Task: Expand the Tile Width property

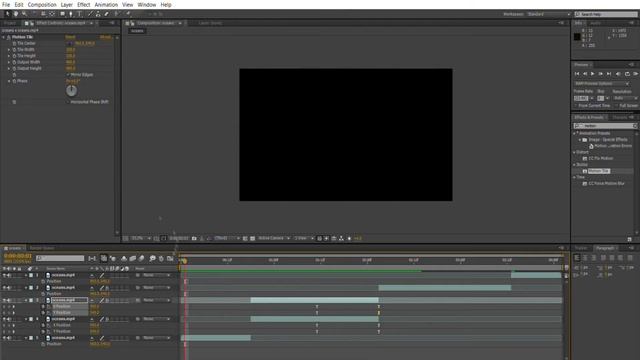Action: coord(9,49)
